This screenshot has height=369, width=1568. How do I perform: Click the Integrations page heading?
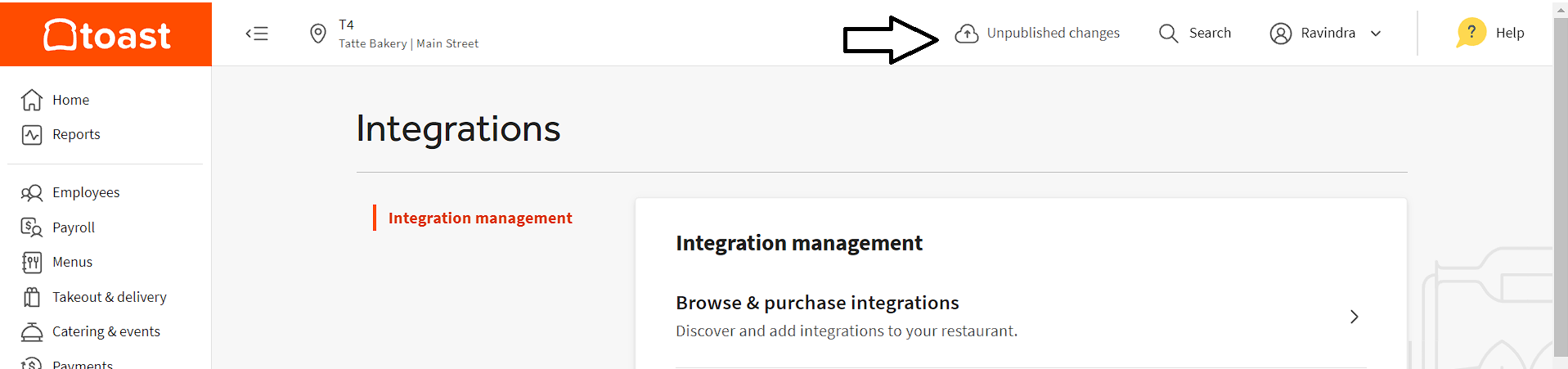pos(458,128)
